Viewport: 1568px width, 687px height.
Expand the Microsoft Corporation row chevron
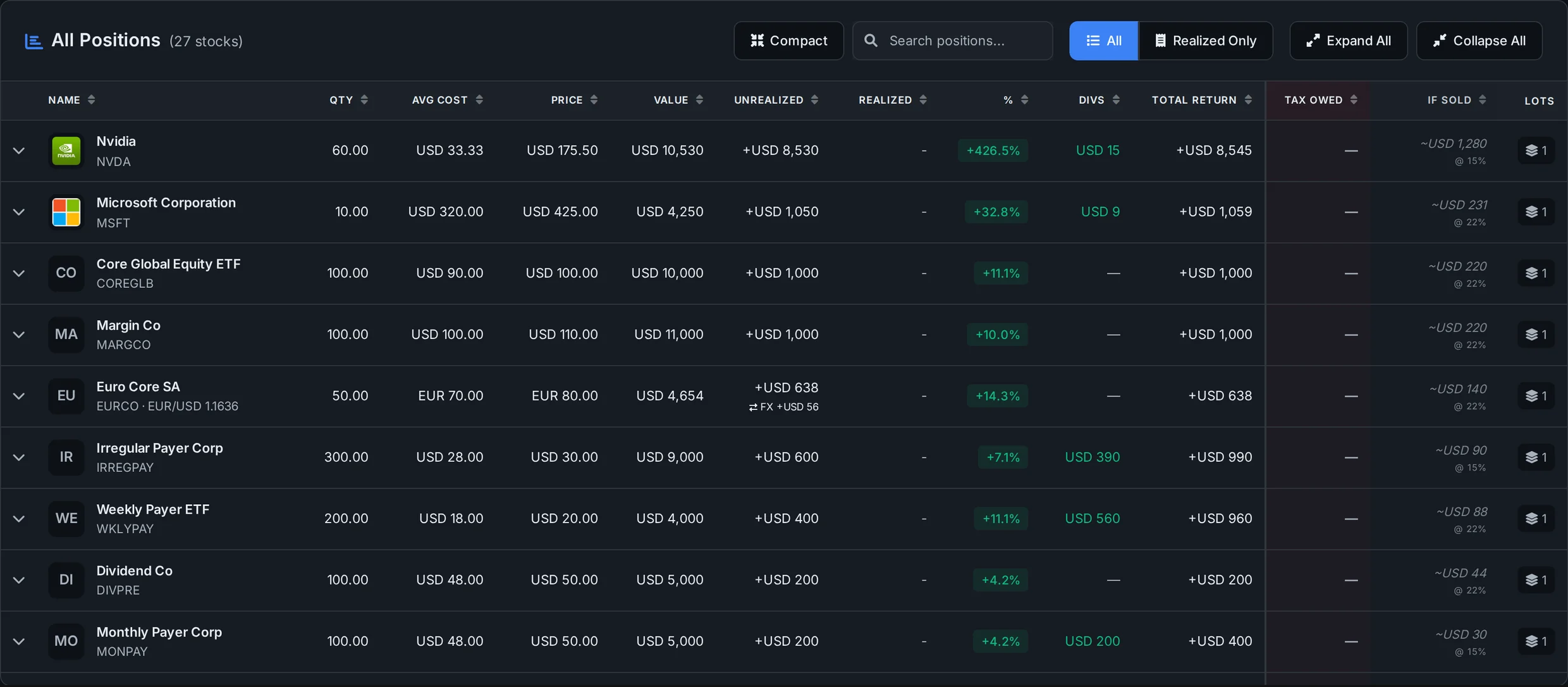[19, 212]
